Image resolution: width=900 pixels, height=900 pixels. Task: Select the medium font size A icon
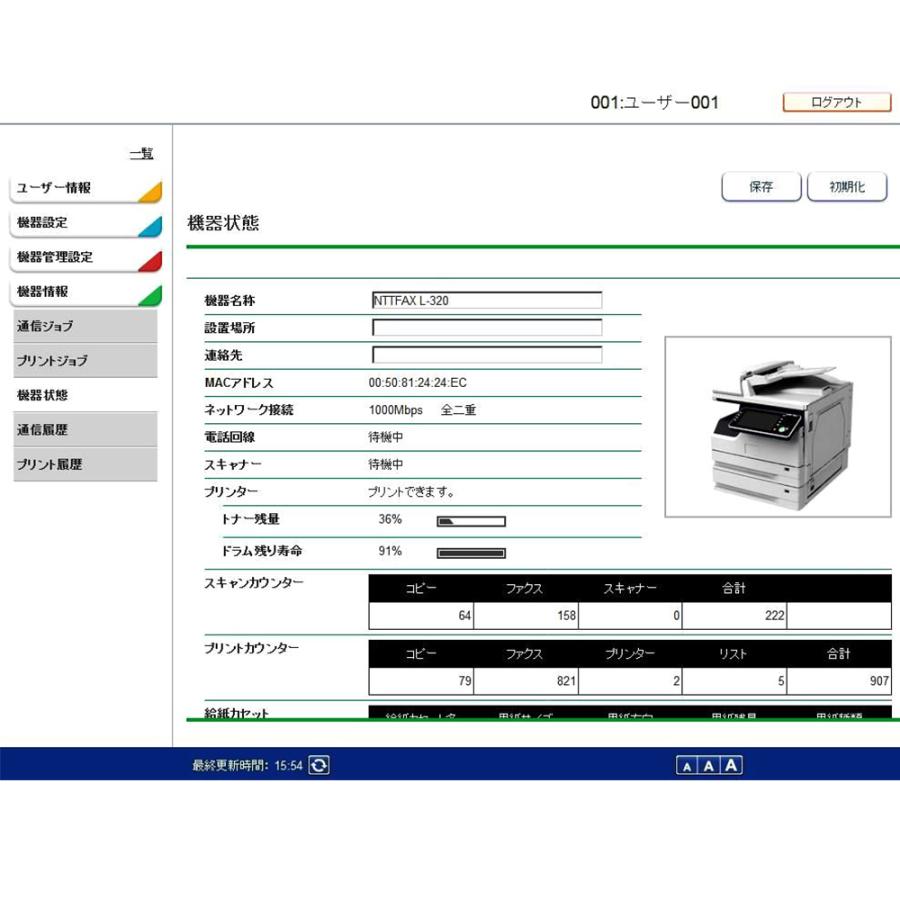[x=707, y=764]
